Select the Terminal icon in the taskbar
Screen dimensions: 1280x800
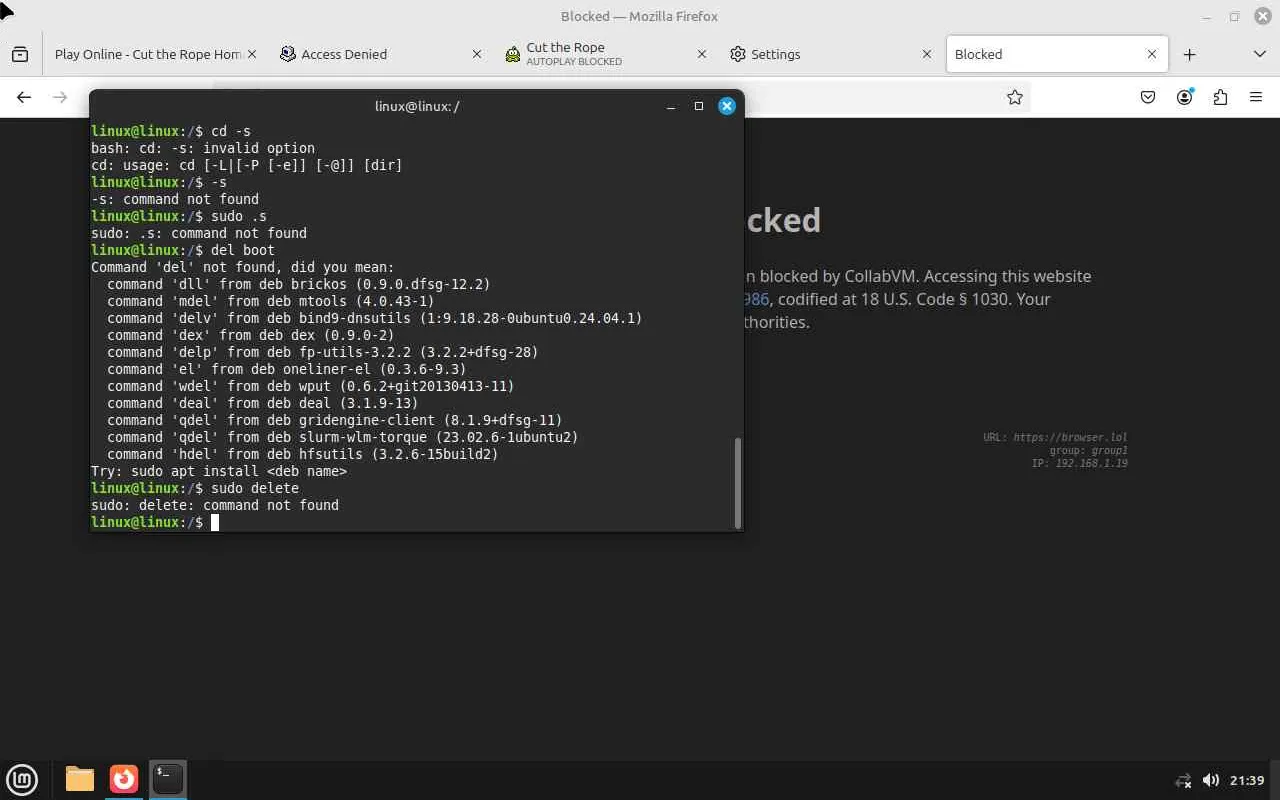(x=168, y=778)
